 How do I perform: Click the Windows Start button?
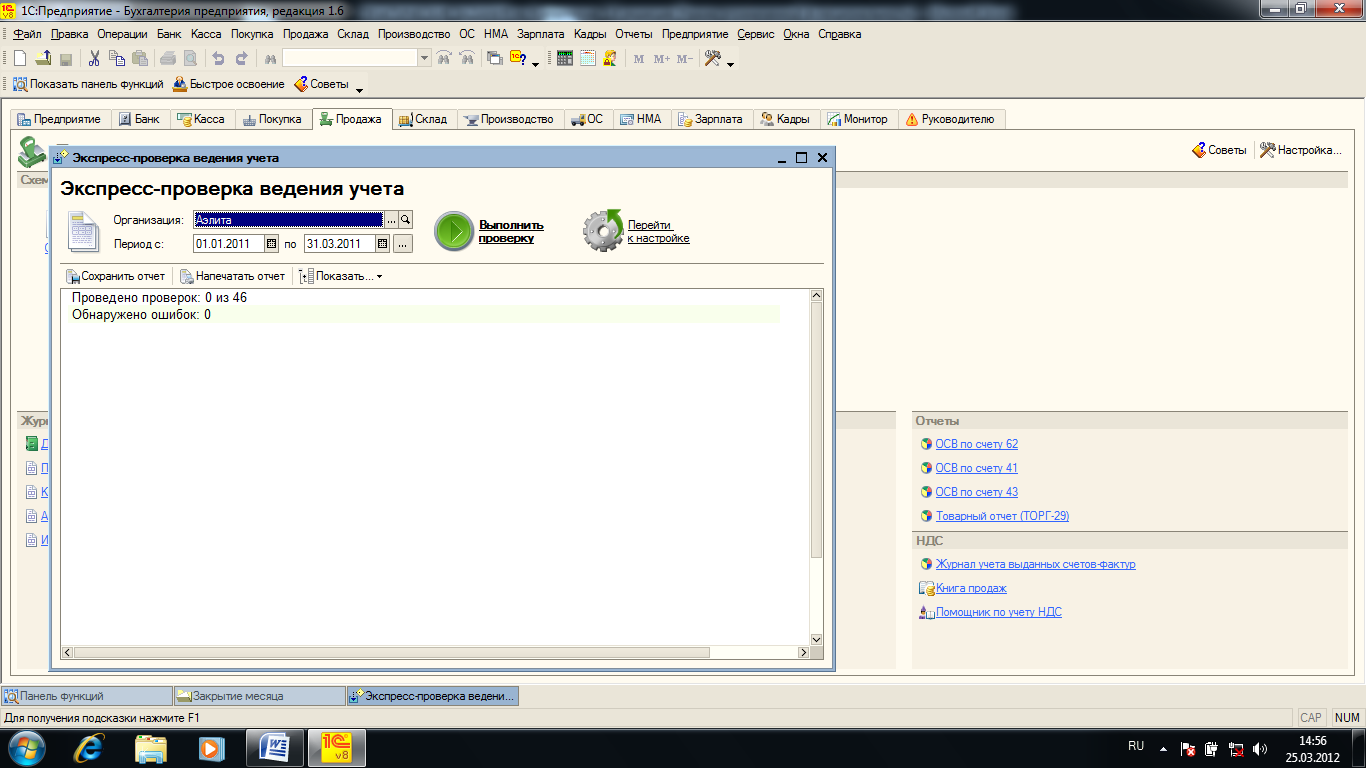pyautogui.click(x=28, y=747)
